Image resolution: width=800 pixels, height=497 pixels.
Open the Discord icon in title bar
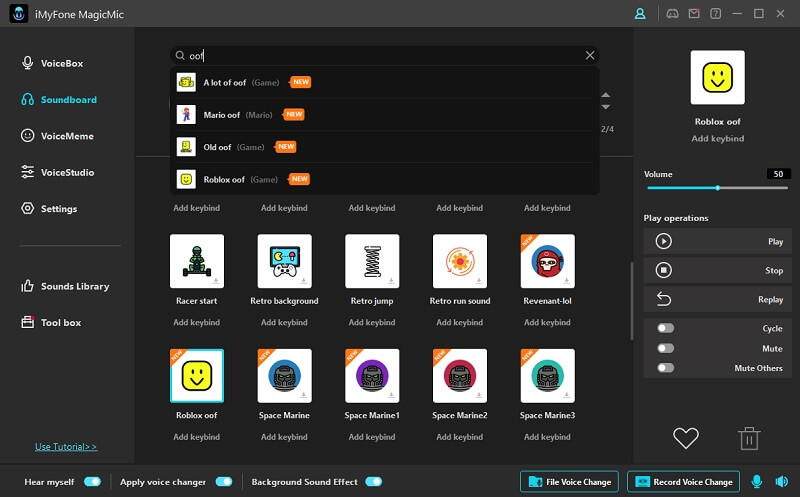click(672, 14)
